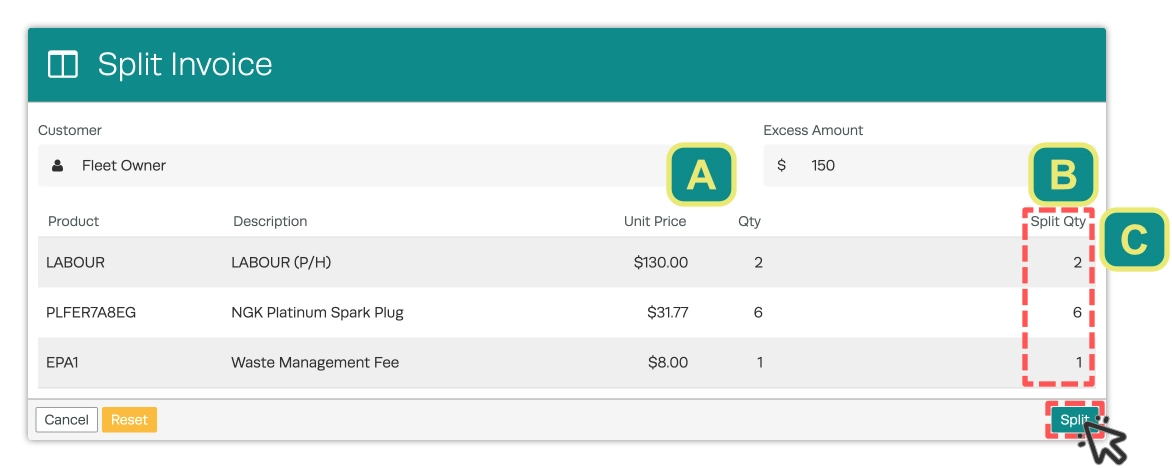Click the Product column header

tap(73, 221)
